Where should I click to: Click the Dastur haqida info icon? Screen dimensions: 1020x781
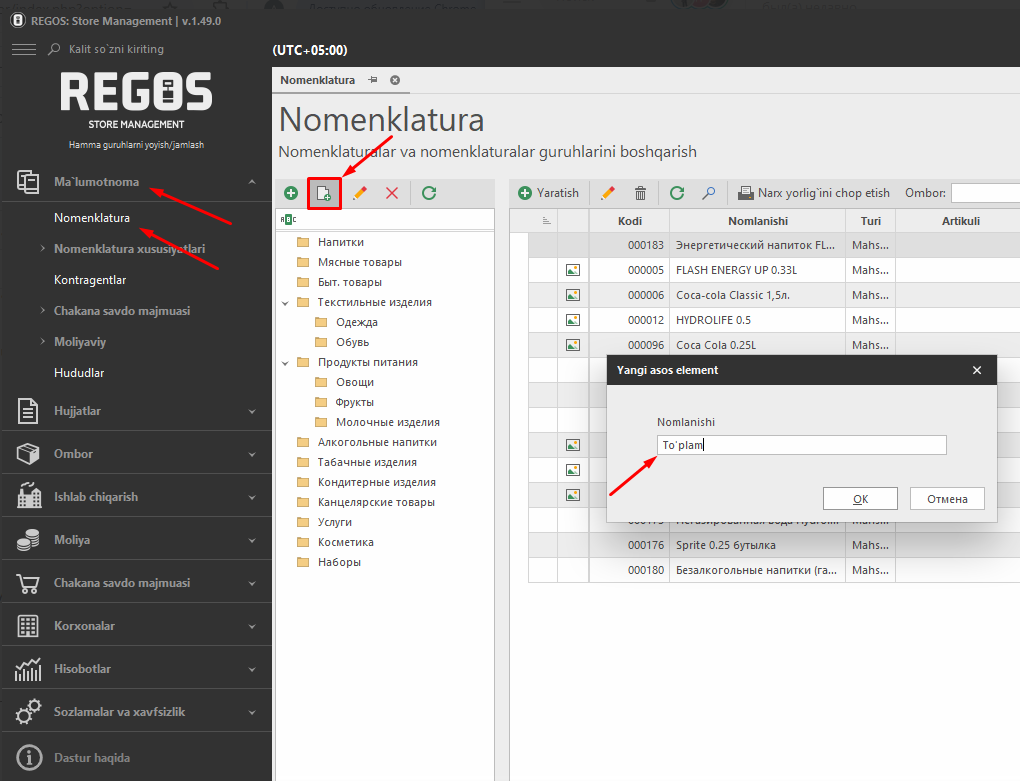pyautogui.click(x=29, y=758)
